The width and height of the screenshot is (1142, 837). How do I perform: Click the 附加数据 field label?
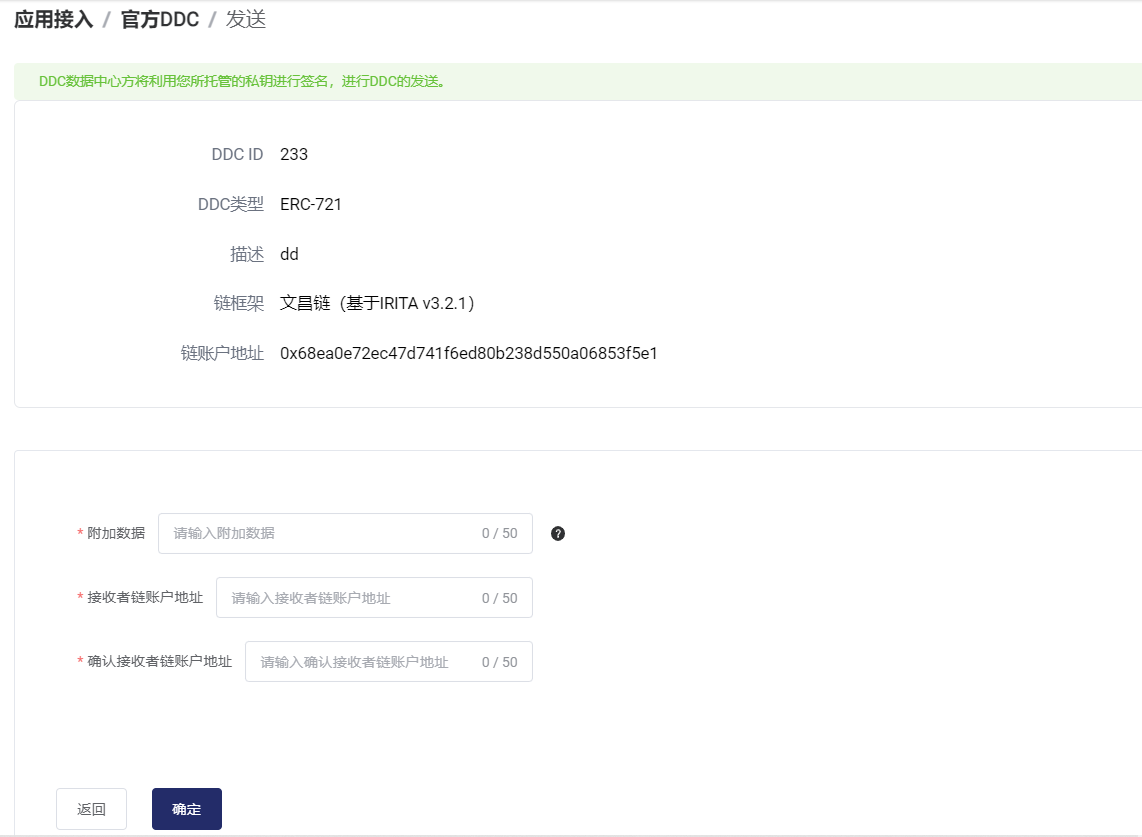pyautogui.click(x=116, y=533)
